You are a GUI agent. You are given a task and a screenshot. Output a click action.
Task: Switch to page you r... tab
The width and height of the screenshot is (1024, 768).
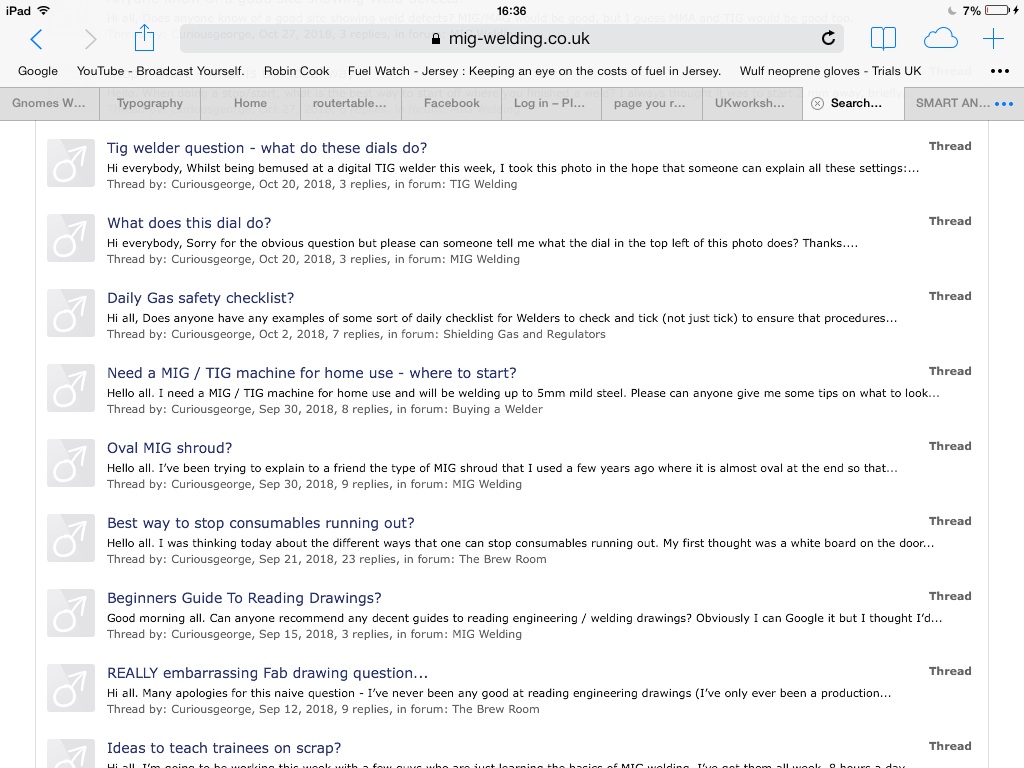point(651,103)
